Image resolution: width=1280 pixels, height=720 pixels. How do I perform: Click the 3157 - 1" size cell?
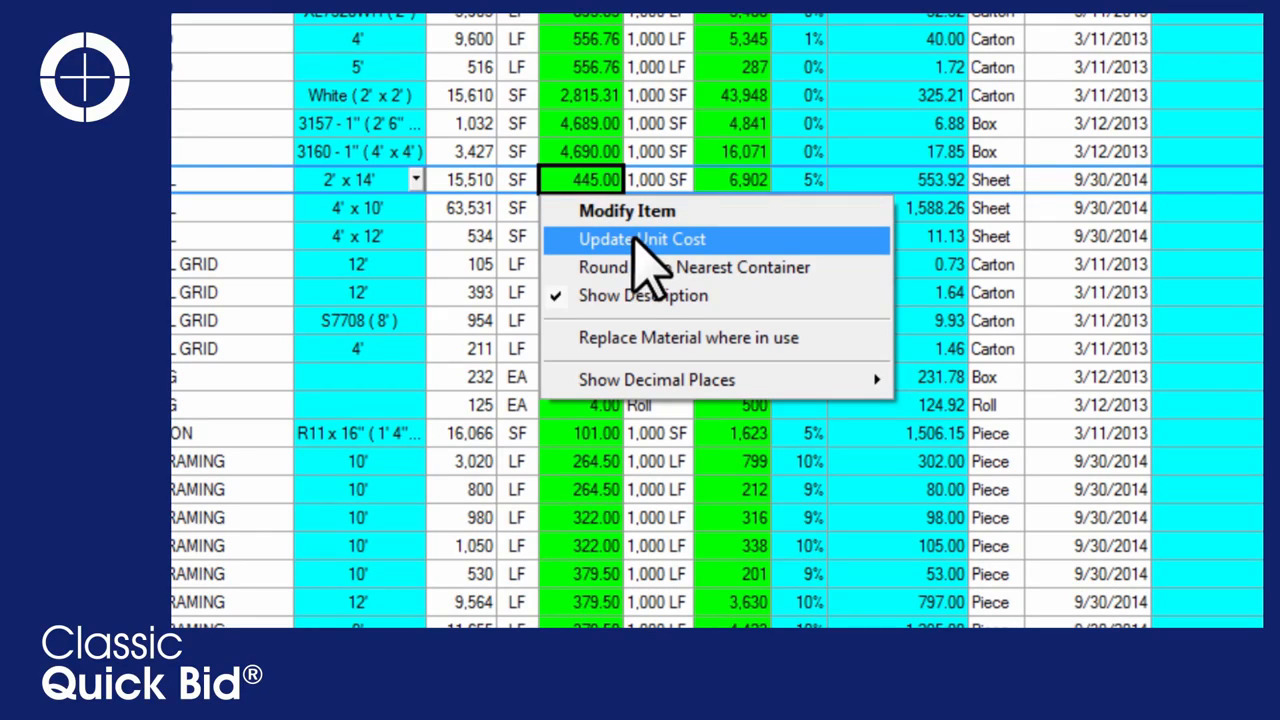[x=359, y=124]
